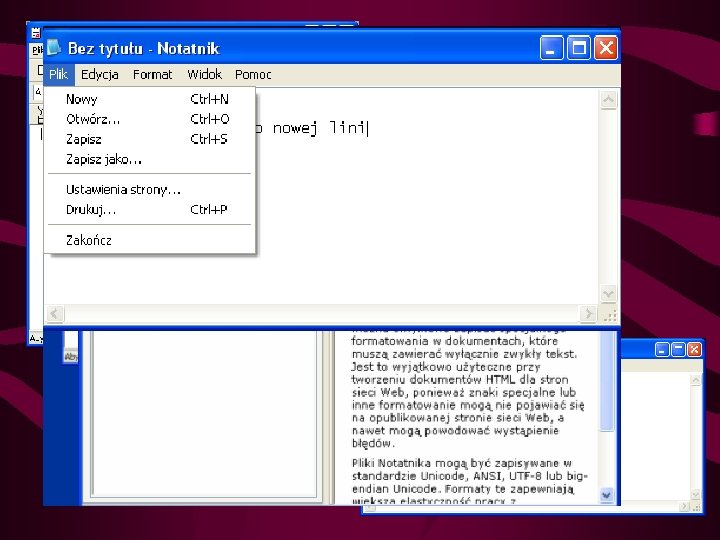Click the bottom-right window's scrollbar up arrow

pos(696,380)
